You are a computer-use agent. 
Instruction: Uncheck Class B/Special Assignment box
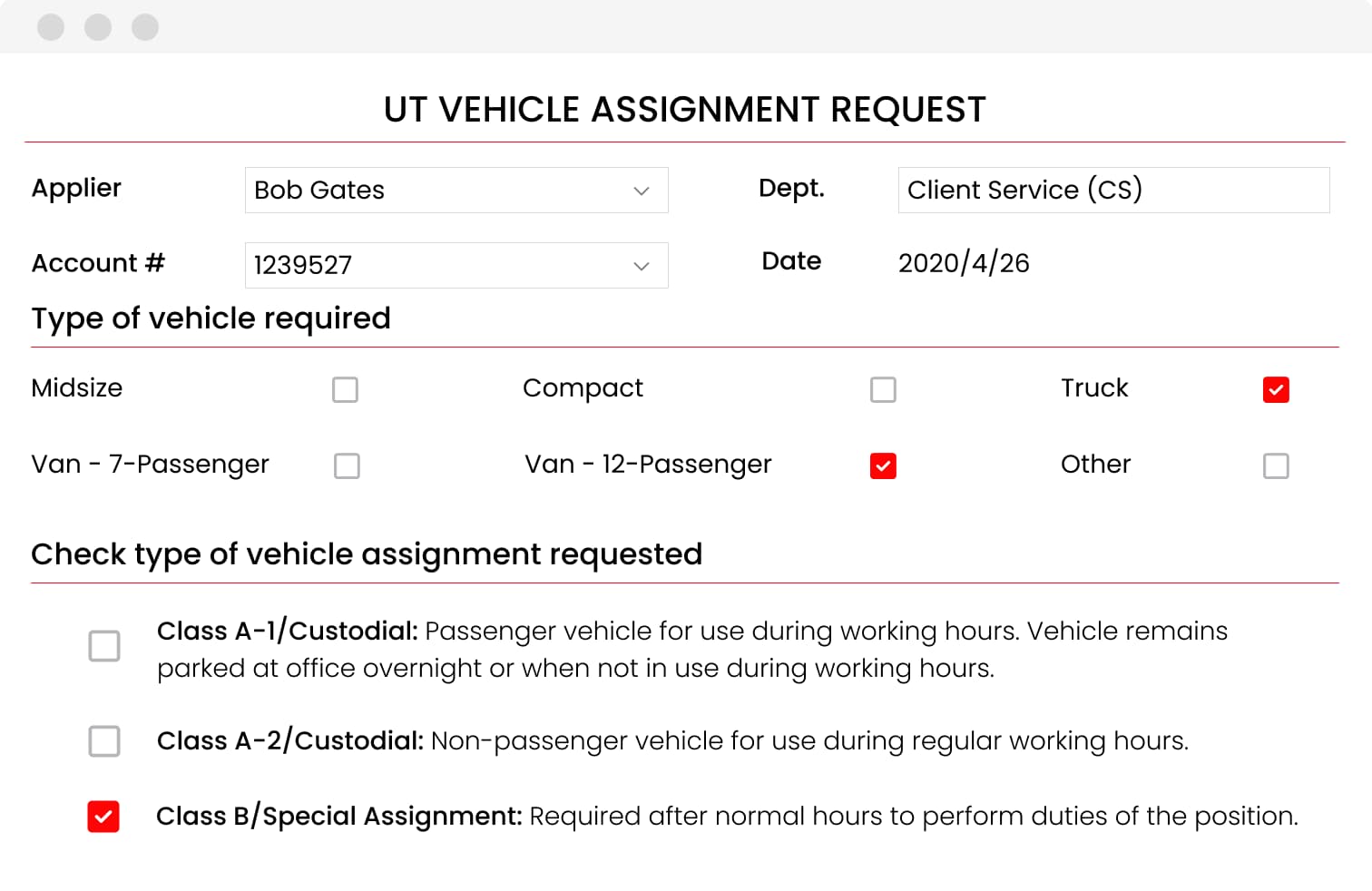103,817
